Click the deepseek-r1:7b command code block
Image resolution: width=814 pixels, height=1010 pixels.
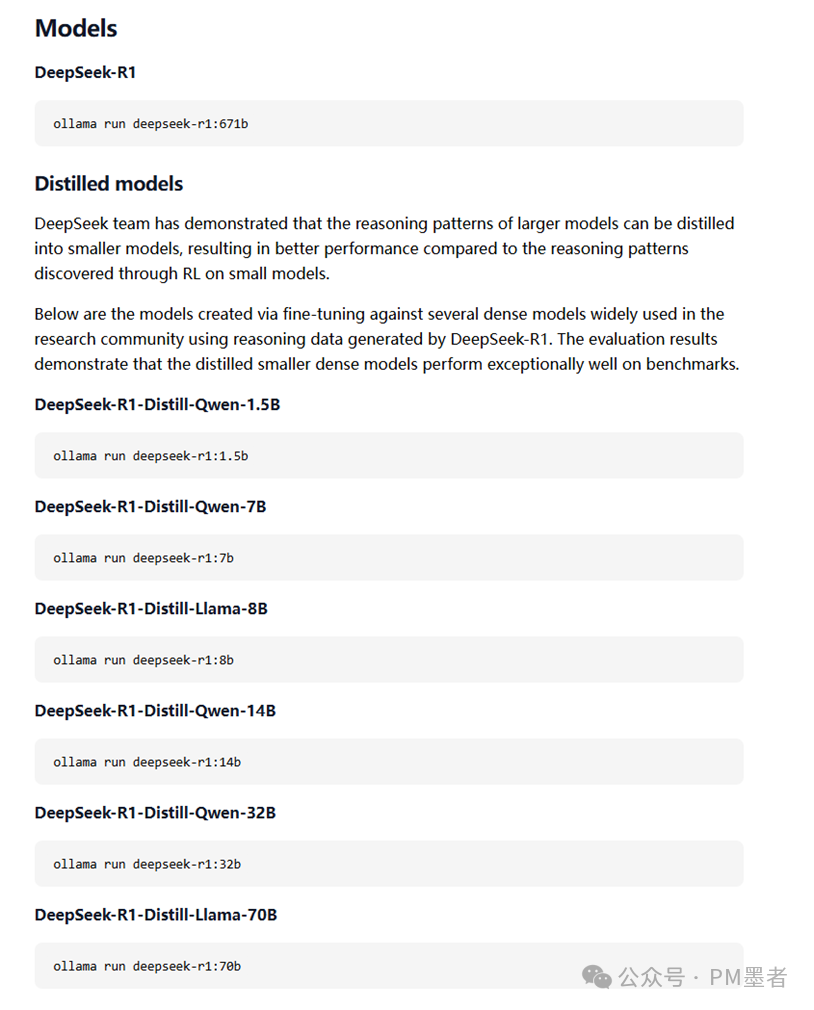pyautogui.click(x=388, y=557)
